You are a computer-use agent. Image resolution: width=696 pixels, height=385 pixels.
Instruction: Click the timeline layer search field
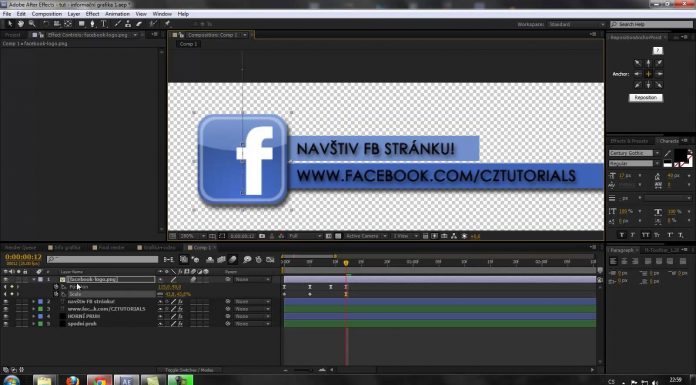click(x=103, y=259)
